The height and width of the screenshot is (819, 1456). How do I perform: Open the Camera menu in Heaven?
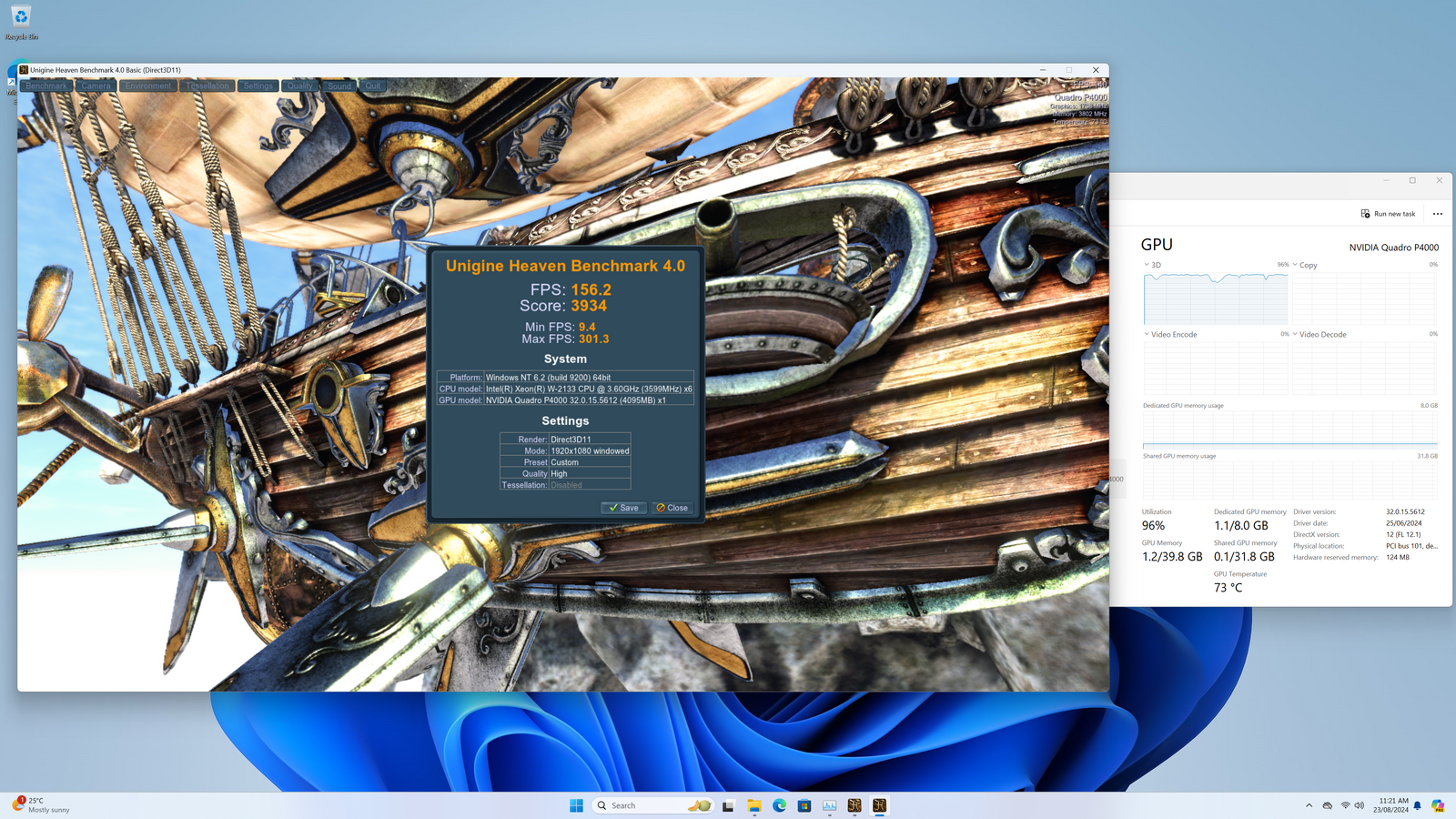coord(96,86)
